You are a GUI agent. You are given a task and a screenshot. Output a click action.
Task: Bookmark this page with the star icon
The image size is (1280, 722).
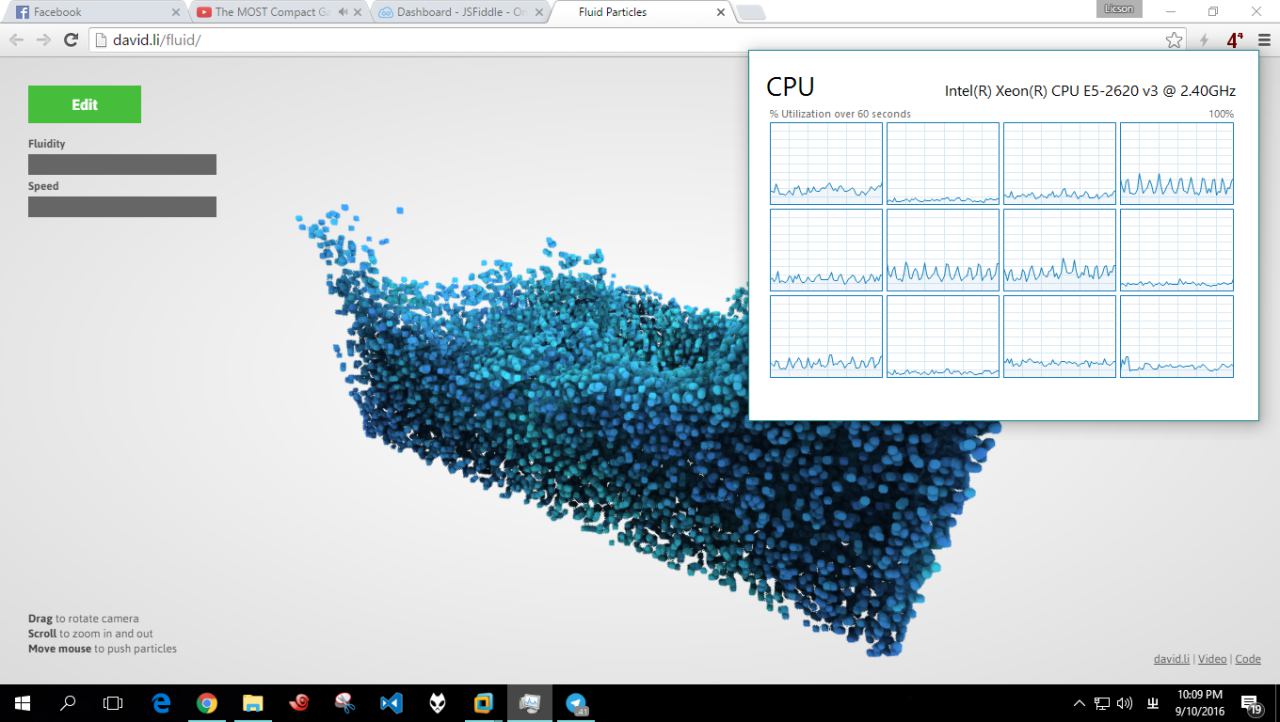point(1174,40)
